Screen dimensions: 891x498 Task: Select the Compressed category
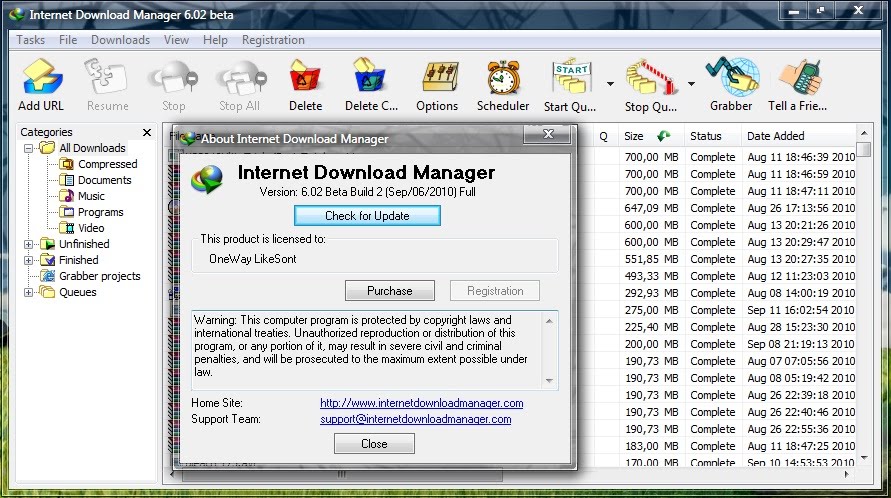pyautogui.click(x=107, y=164)
